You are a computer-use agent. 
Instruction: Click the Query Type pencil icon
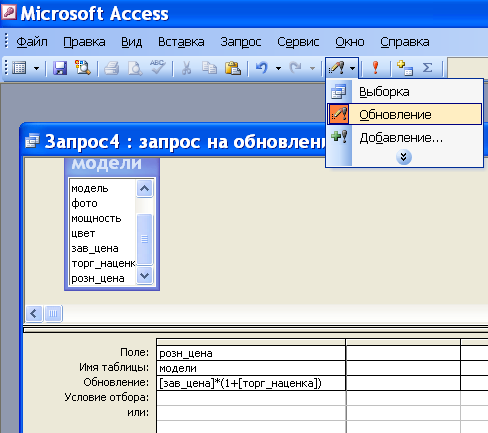(336, 68)
